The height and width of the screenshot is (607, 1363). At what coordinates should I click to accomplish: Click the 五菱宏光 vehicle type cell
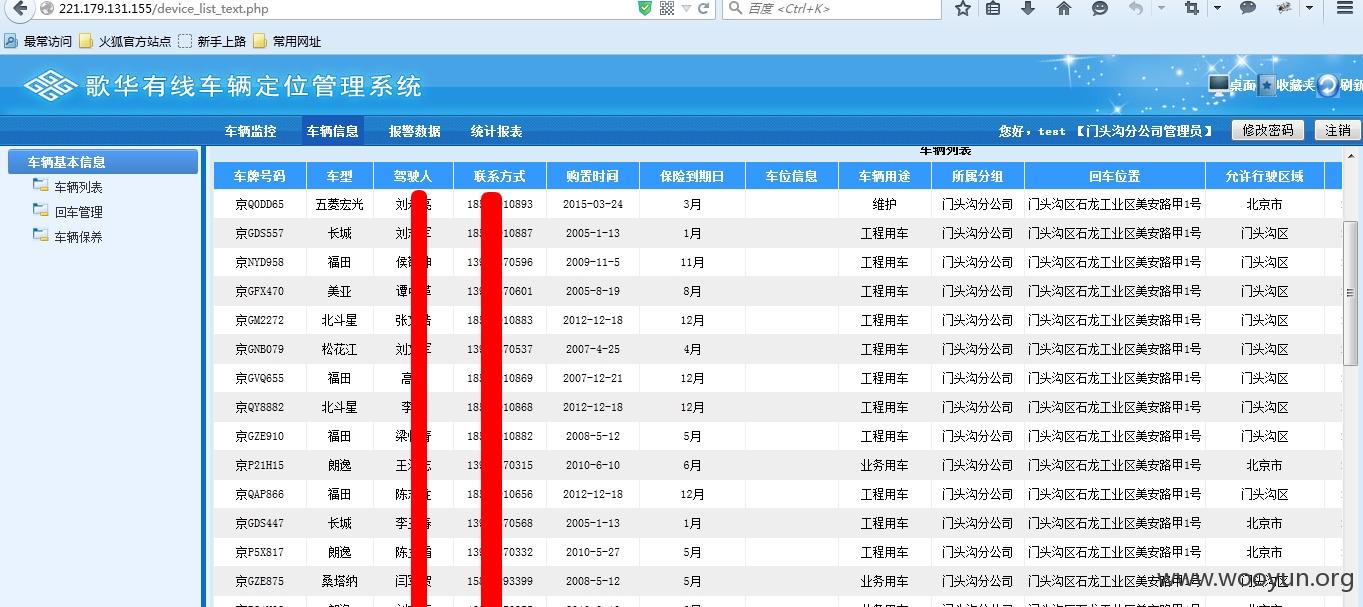tap(340, 204)
